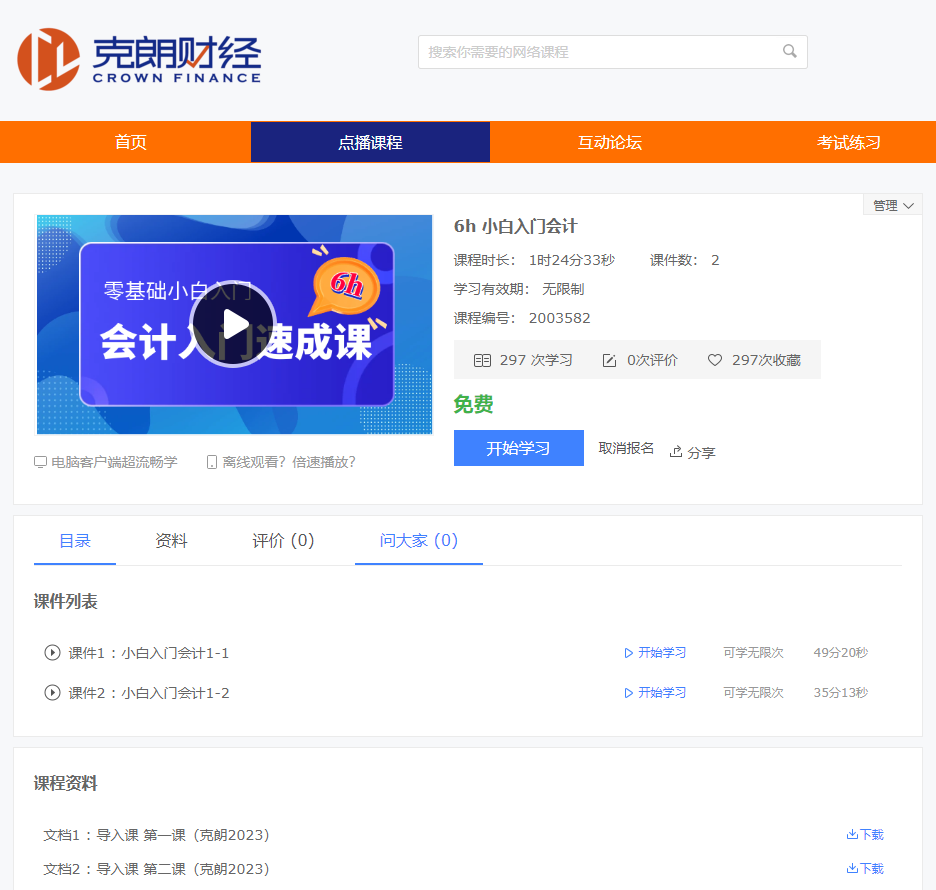Switch to the 目录 tab

75,541
